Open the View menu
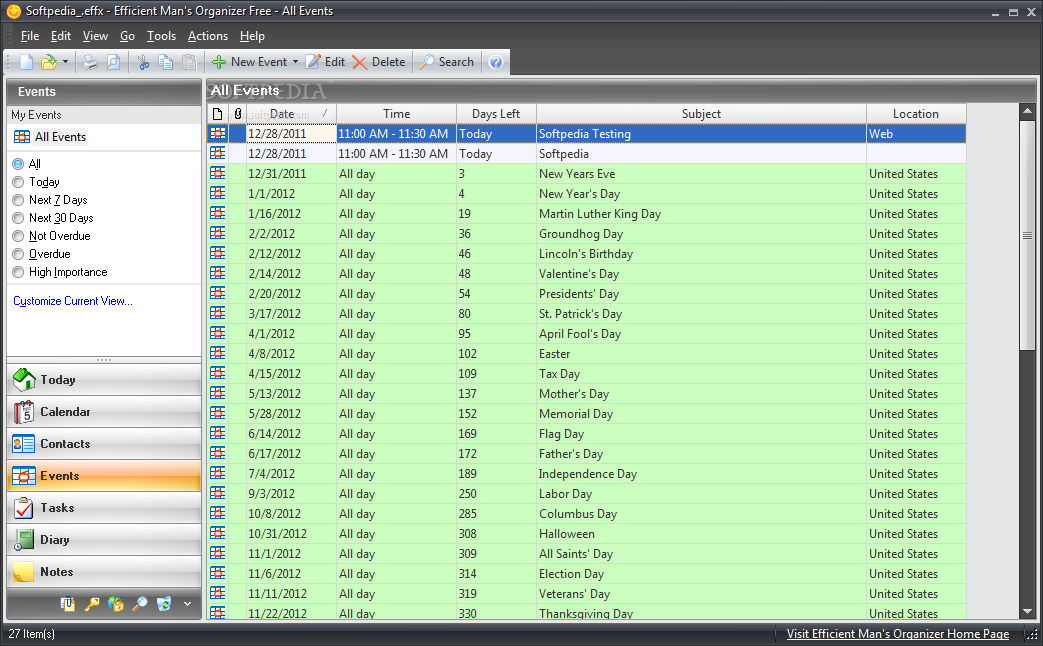This screenshot has height=646, width=1043. (95, 36)
